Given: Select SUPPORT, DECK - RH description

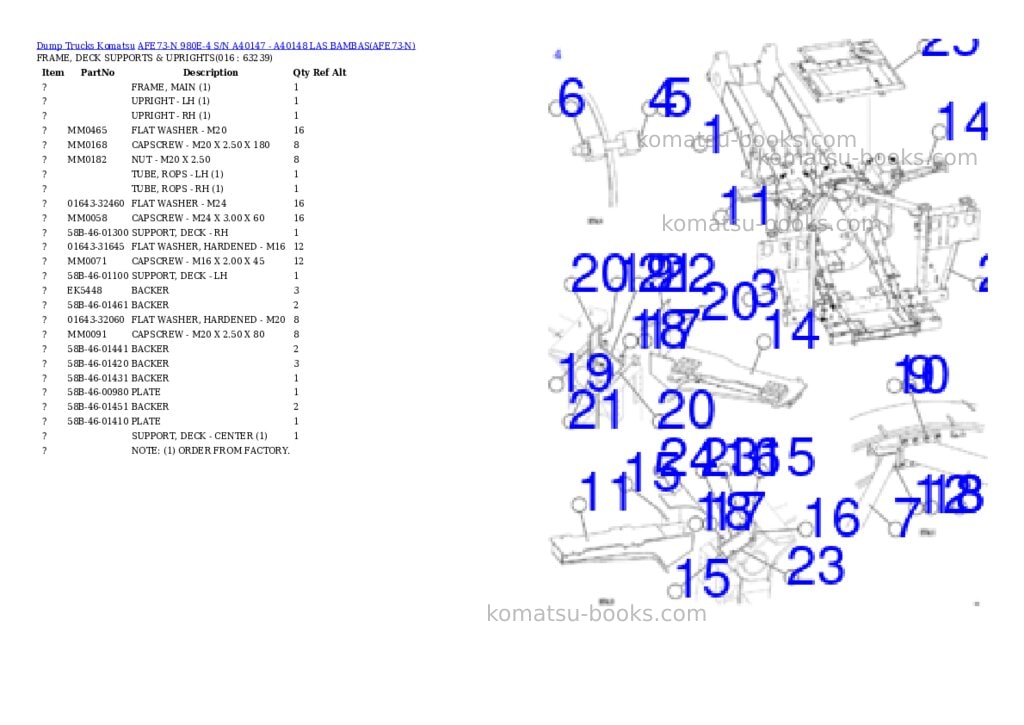Looking at the screenshot, I should 180,233.
